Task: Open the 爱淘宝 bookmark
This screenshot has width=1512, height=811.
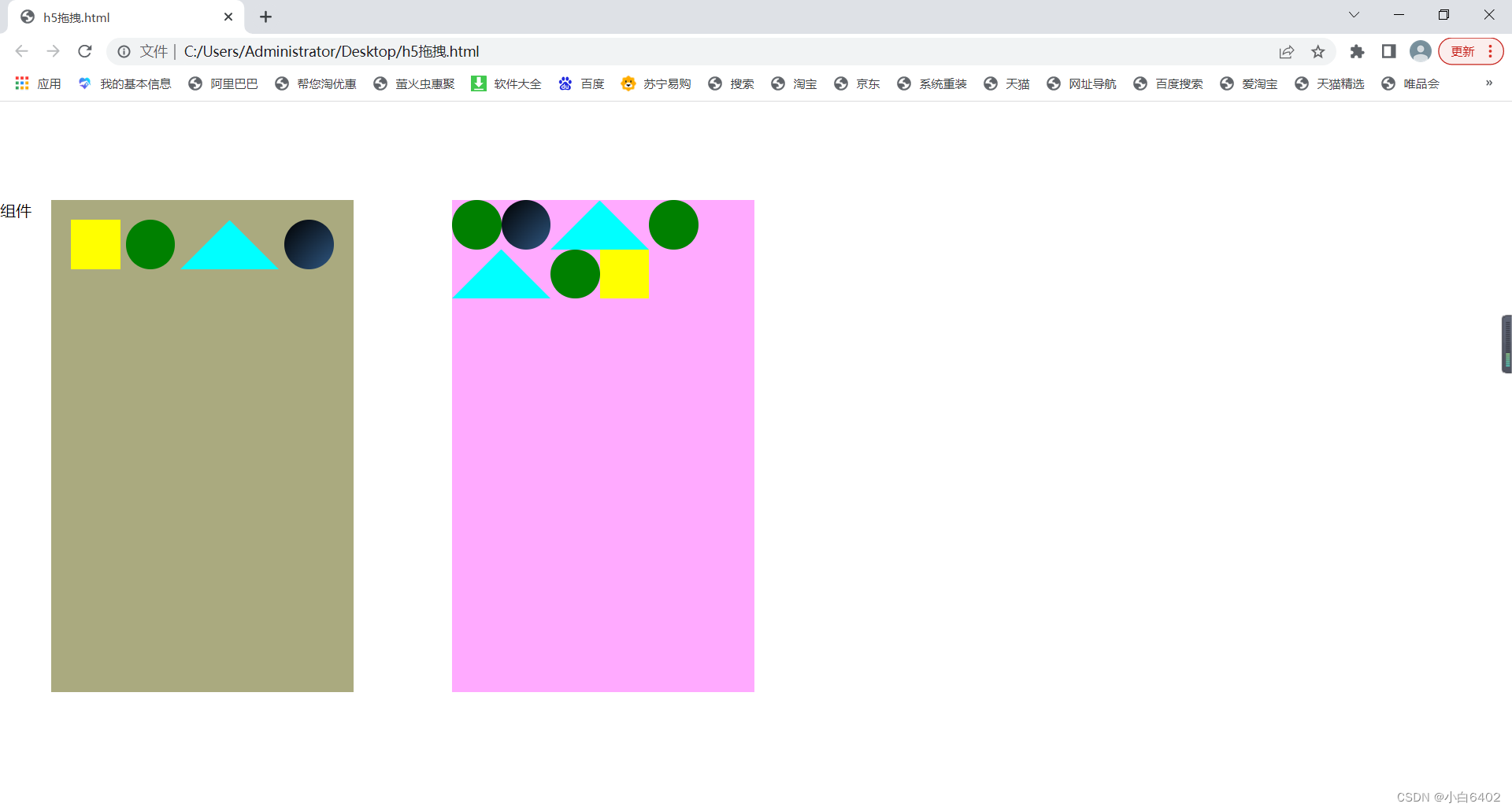Action: point(1248,83)
